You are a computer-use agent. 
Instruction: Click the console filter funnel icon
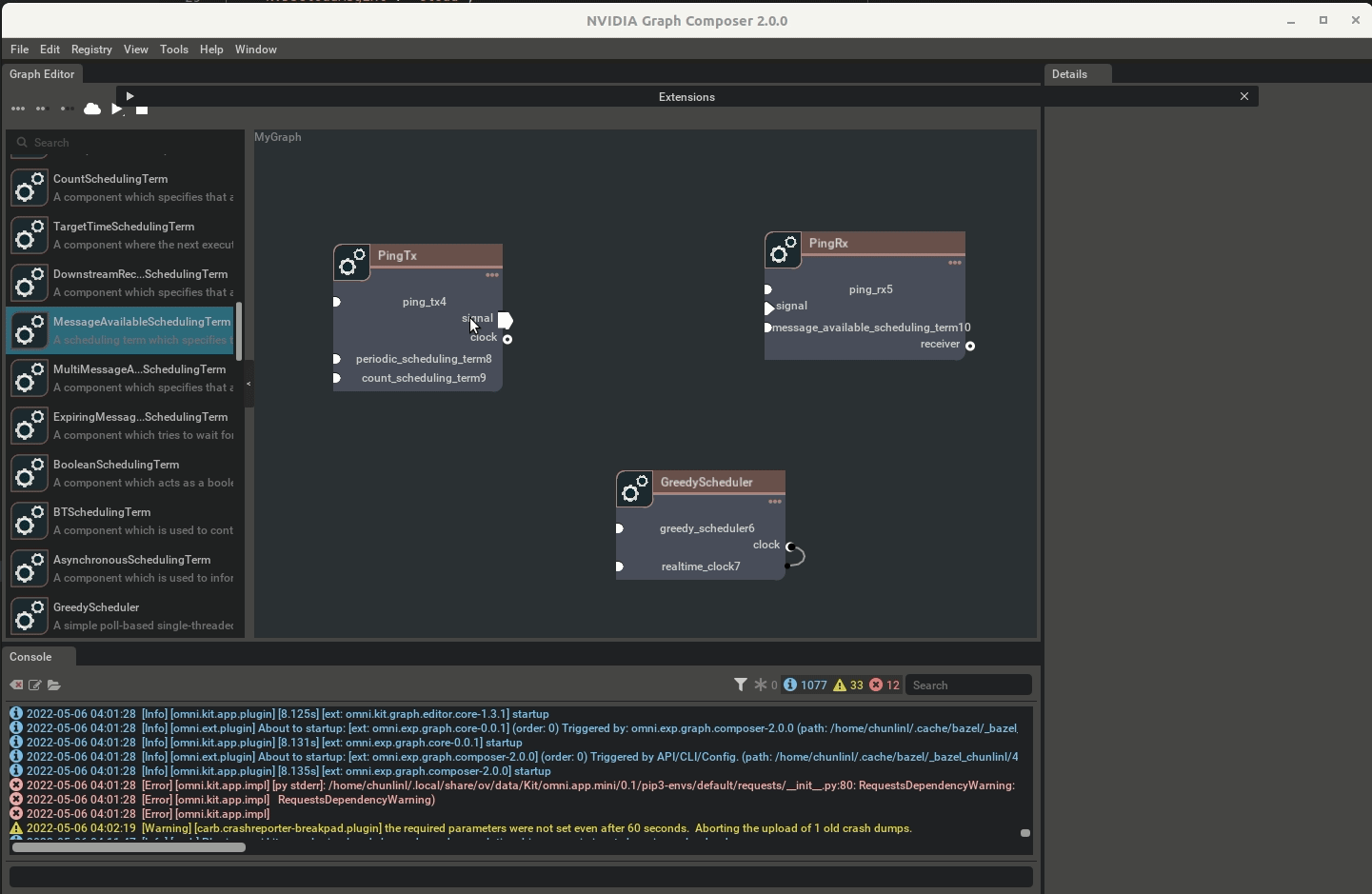[741, 685]
